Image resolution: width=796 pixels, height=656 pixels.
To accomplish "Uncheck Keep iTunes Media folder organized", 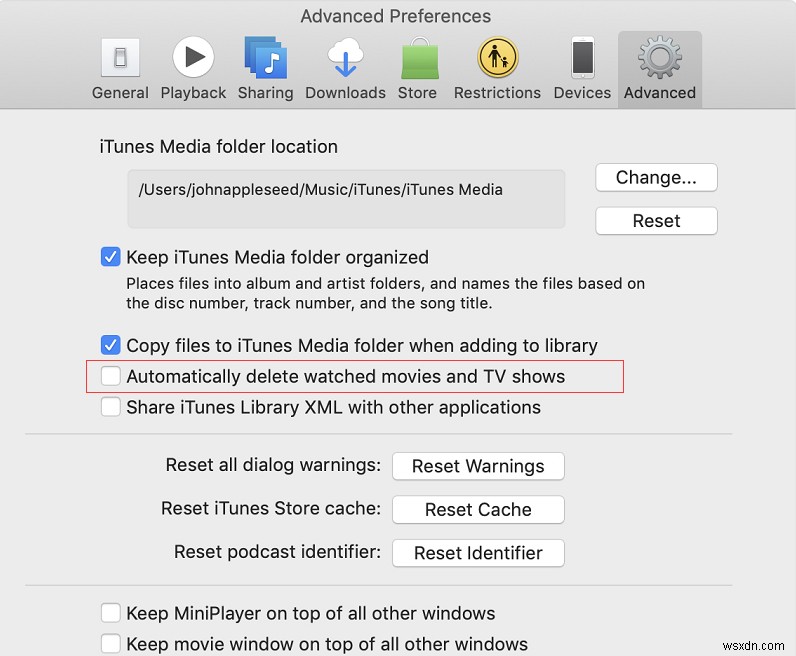I will 110,257.
